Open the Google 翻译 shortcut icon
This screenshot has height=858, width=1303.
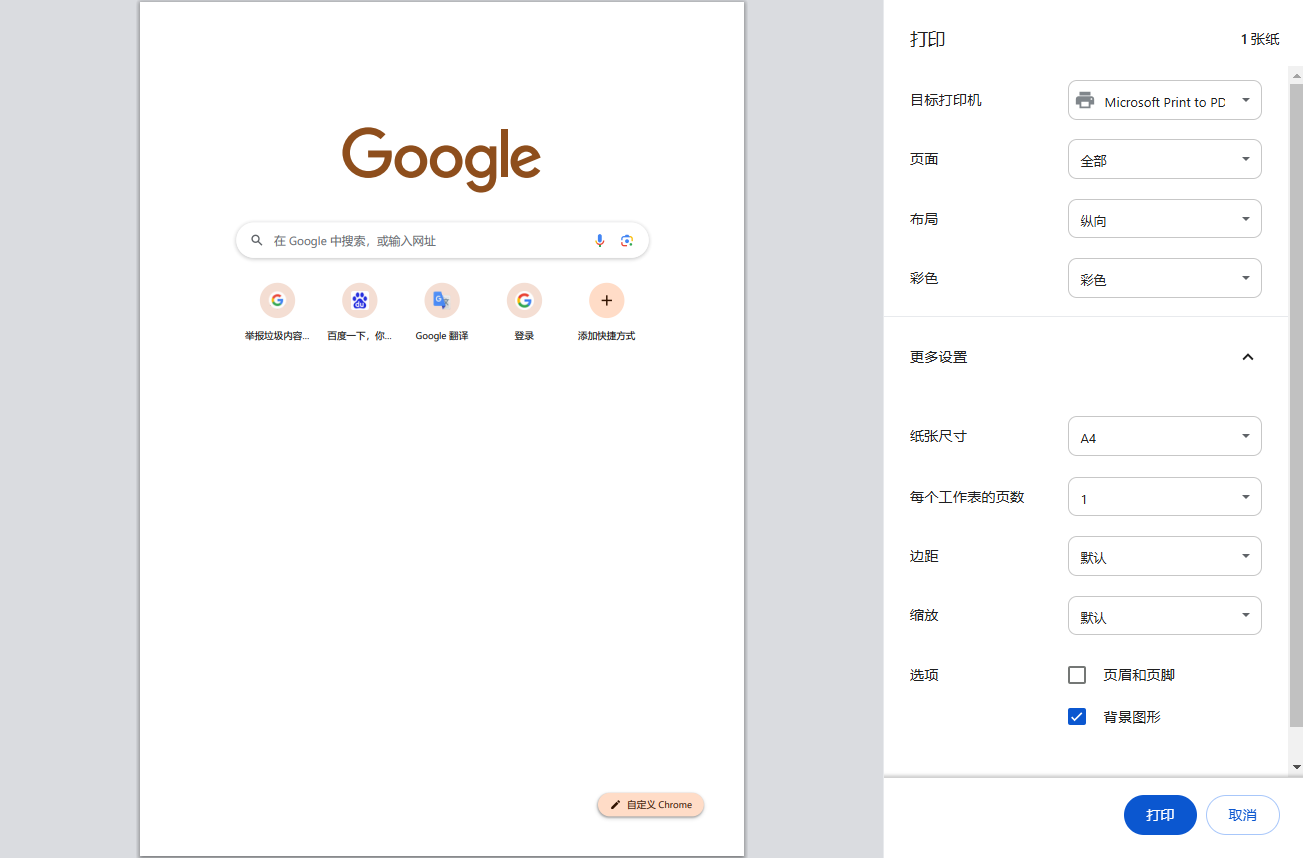[x=442, y=300]
